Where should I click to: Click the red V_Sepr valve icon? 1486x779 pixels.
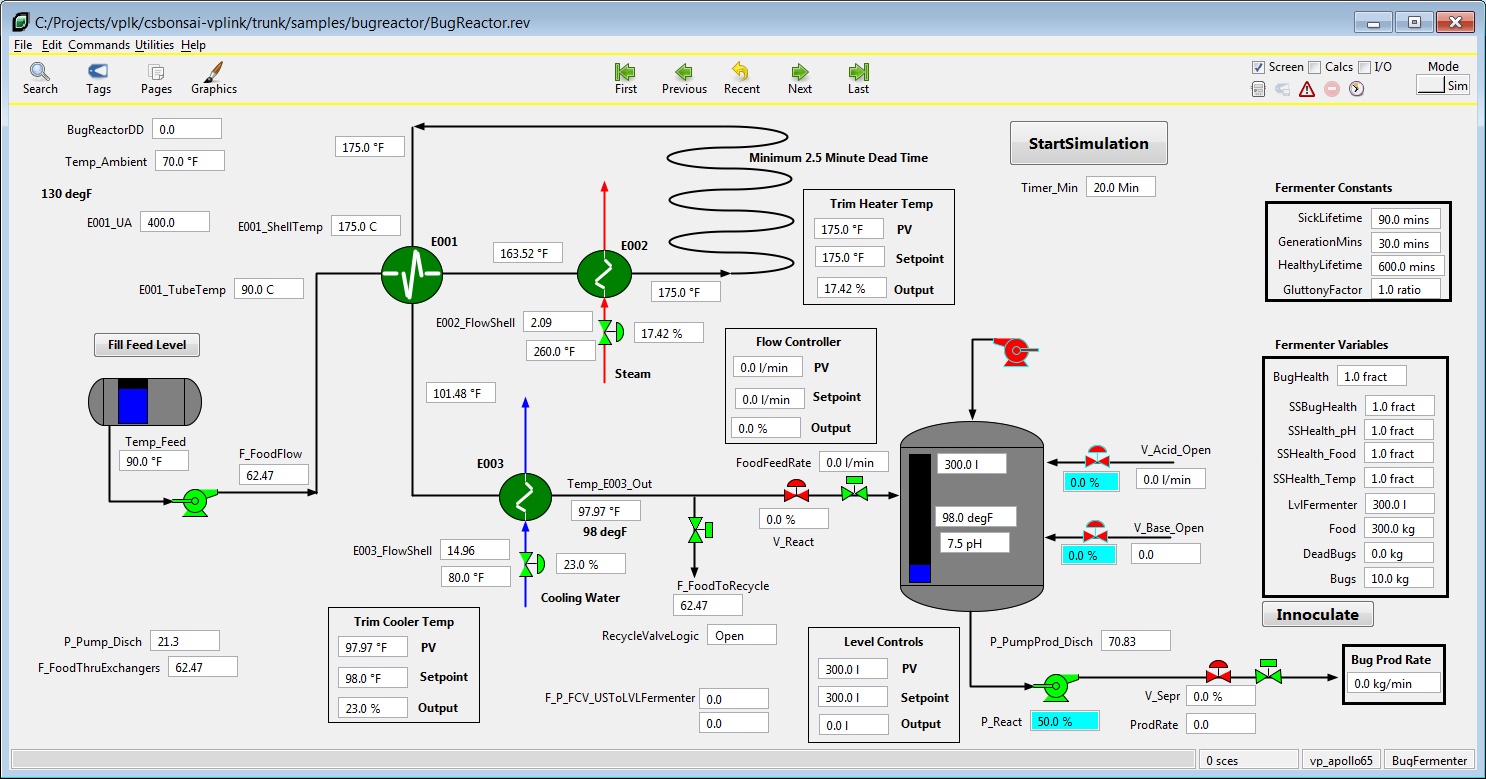[1218, 671]
